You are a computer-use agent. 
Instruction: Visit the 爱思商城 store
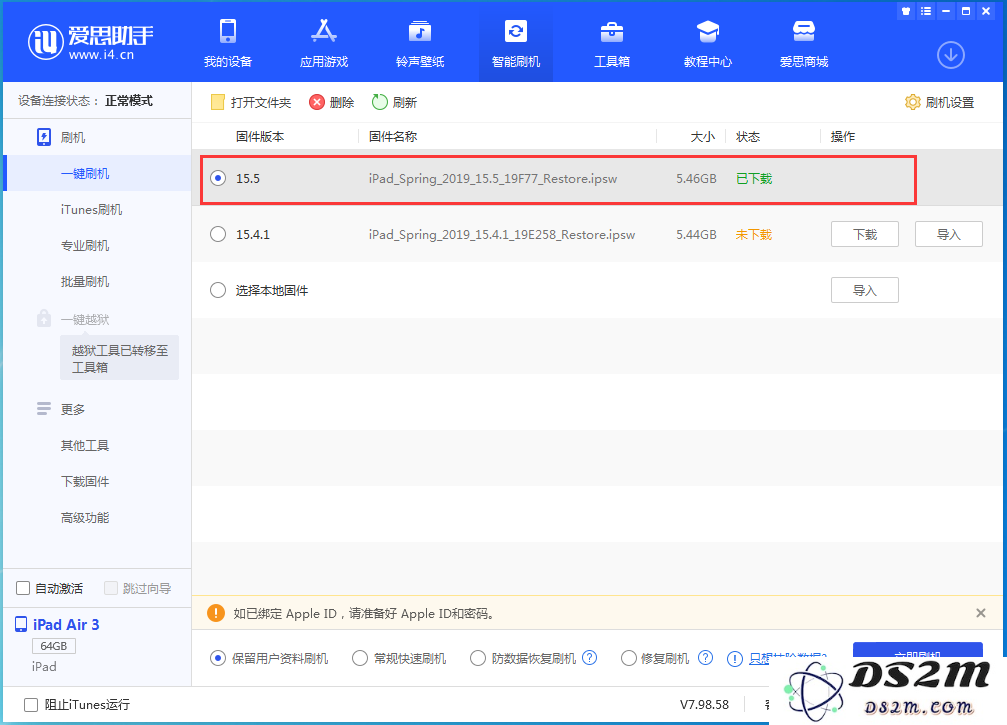click(803, 43)
